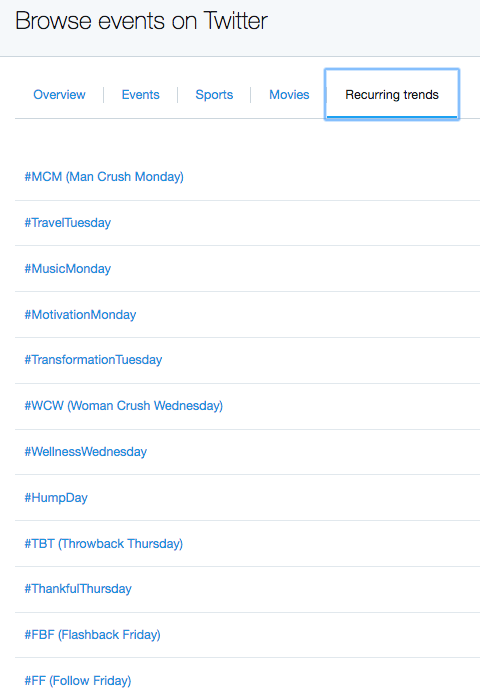Click #WCW (Woman Crush Wednesday) link

coord(123,406)
